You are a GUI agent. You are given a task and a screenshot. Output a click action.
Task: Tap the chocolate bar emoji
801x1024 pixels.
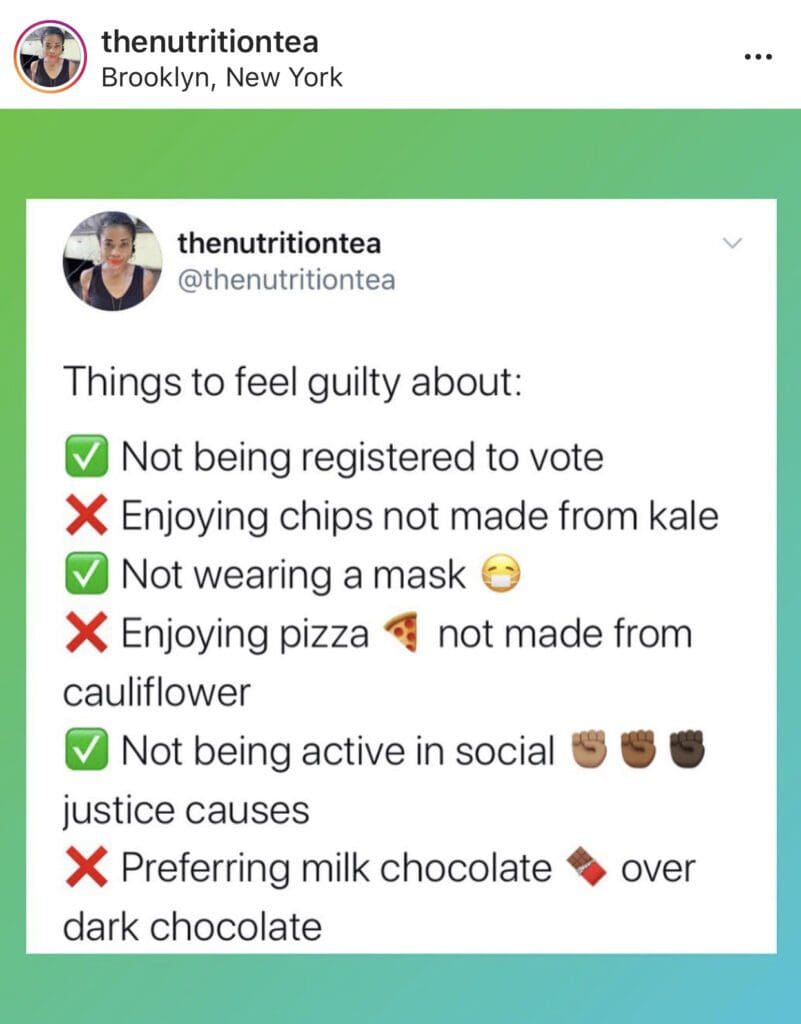[586, 867]
